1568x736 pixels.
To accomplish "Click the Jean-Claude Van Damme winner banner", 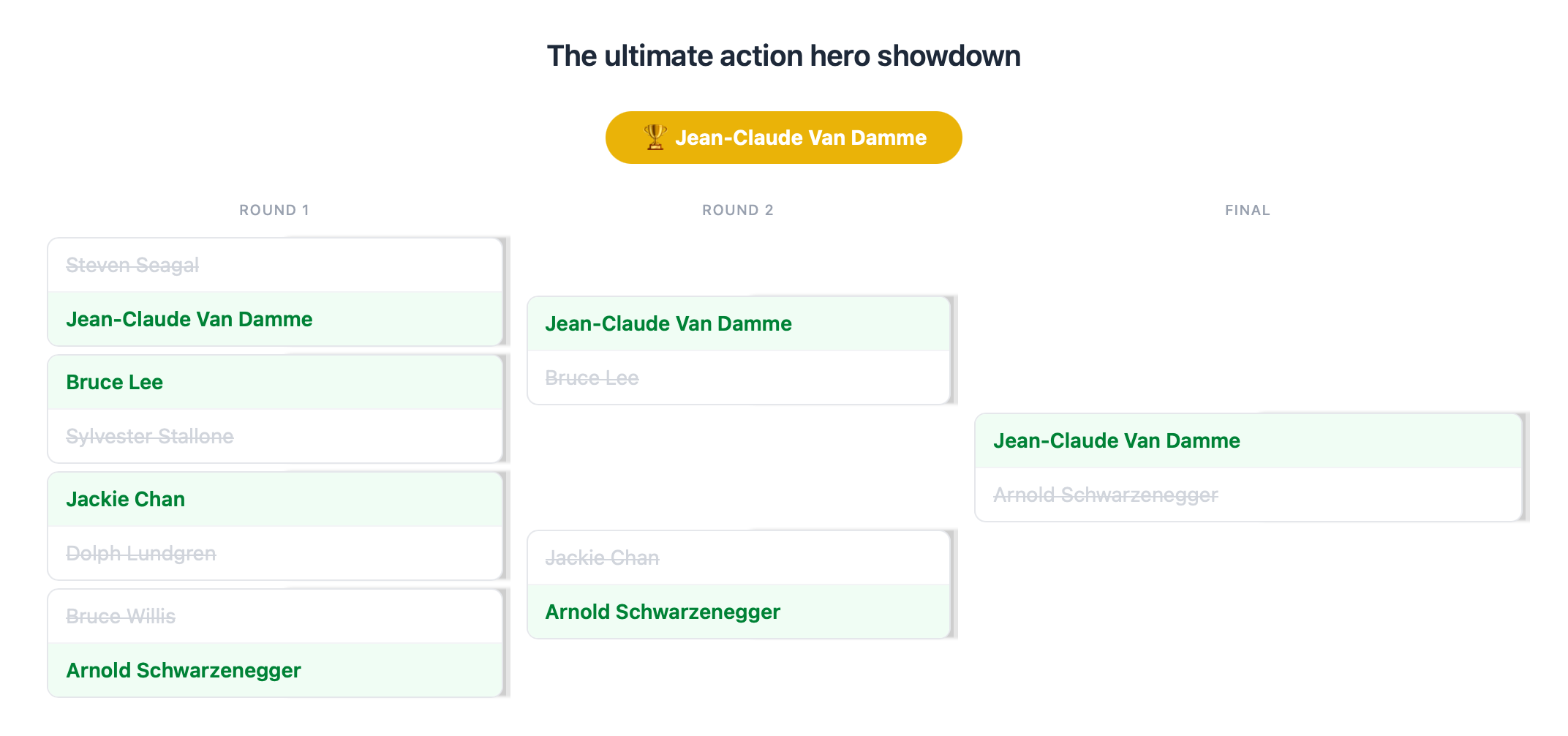I will point(783,137).
